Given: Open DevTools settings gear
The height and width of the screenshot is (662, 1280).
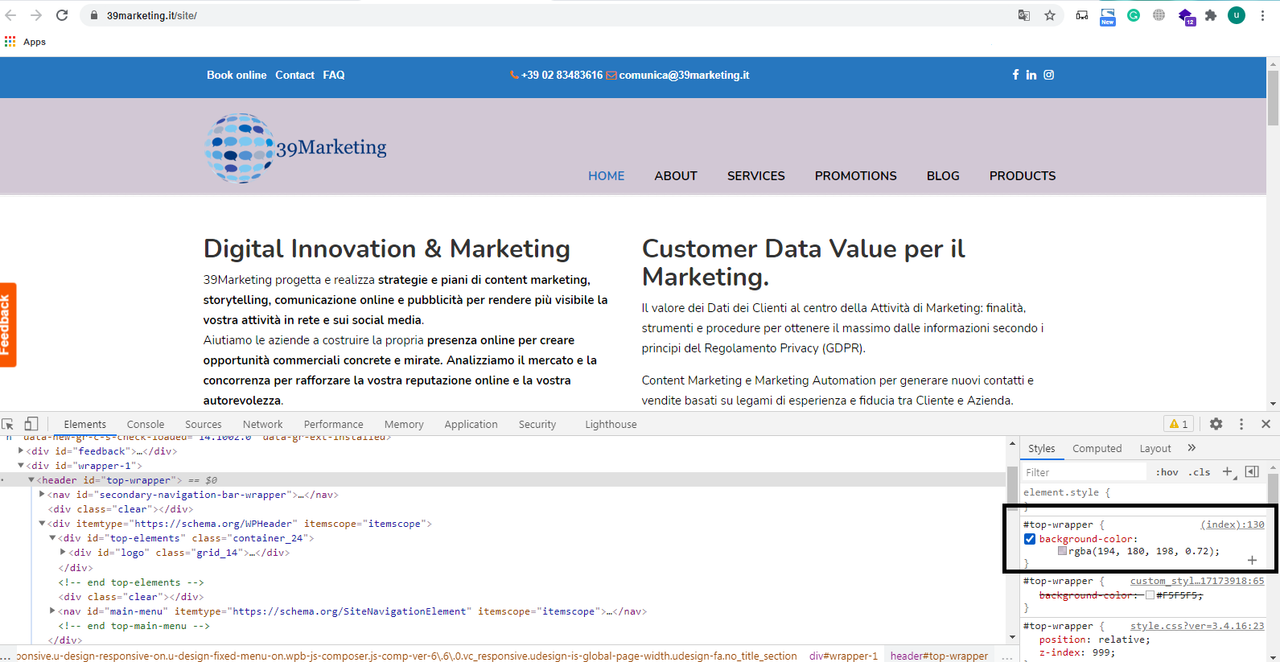Looking at the screenshot, I should (x=1216, y=424).
